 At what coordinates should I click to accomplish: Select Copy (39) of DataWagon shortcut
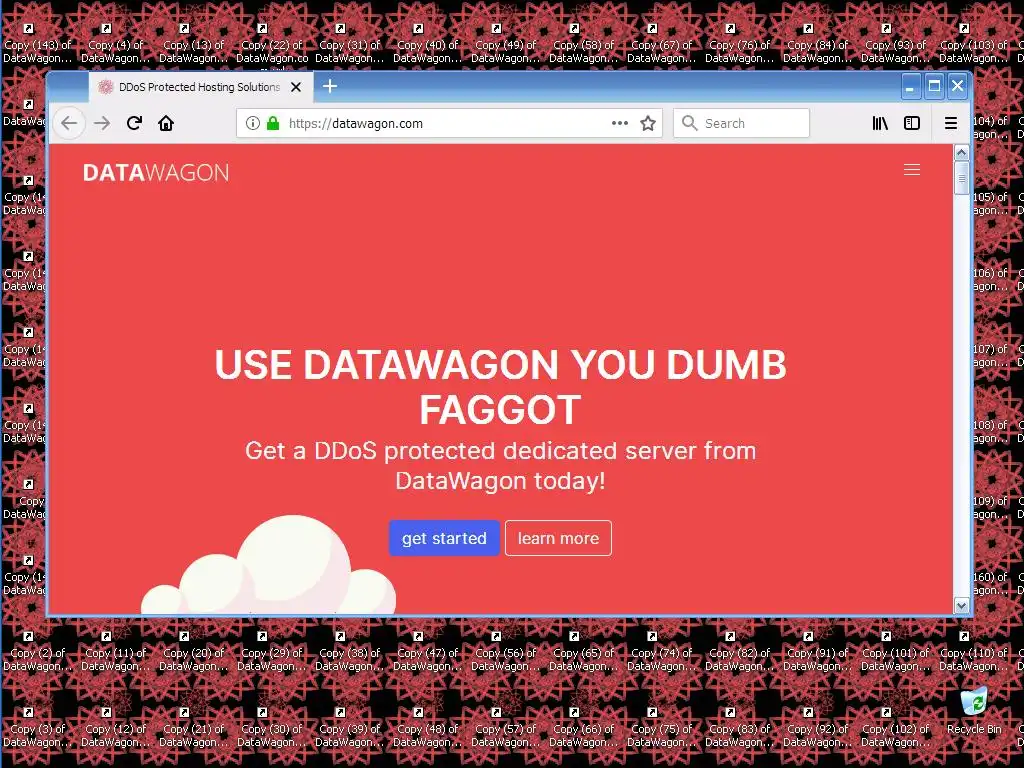coord(349,728)
